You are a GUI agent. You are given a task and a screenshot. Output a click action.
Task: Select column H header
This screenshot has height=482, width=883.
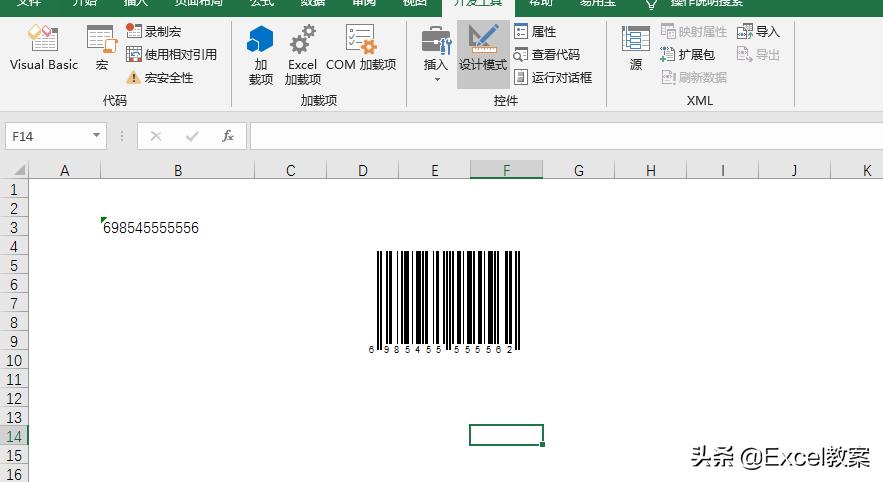pyautogui.click(x=651, y=170)
